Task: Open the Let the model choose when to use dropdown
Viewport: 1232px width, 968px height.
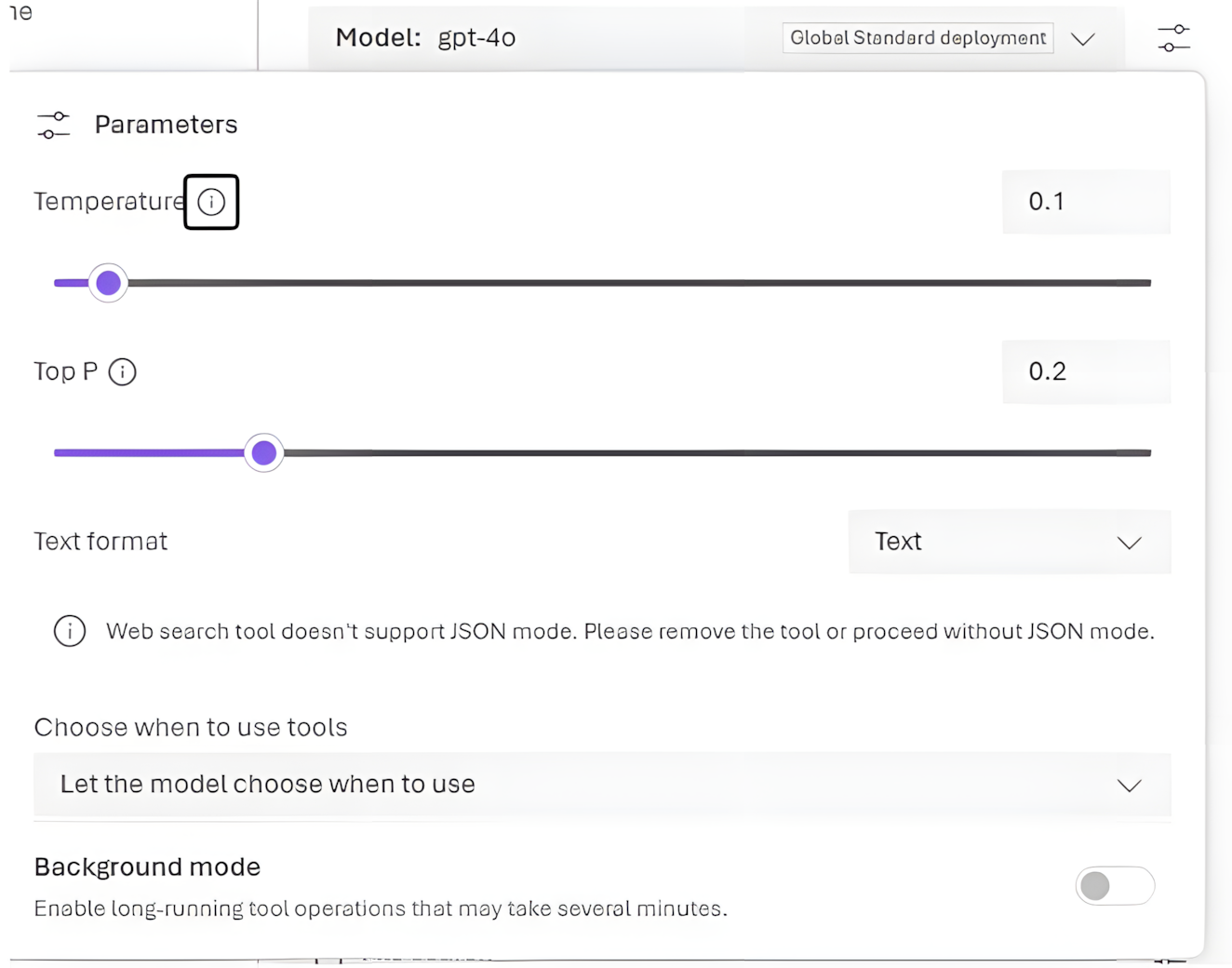Action: [x=602, y=785]
